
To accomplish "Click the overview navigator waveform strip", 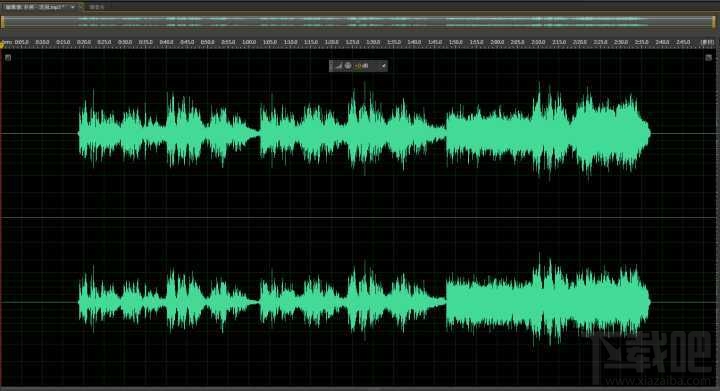I will click(x=358, y=22).
